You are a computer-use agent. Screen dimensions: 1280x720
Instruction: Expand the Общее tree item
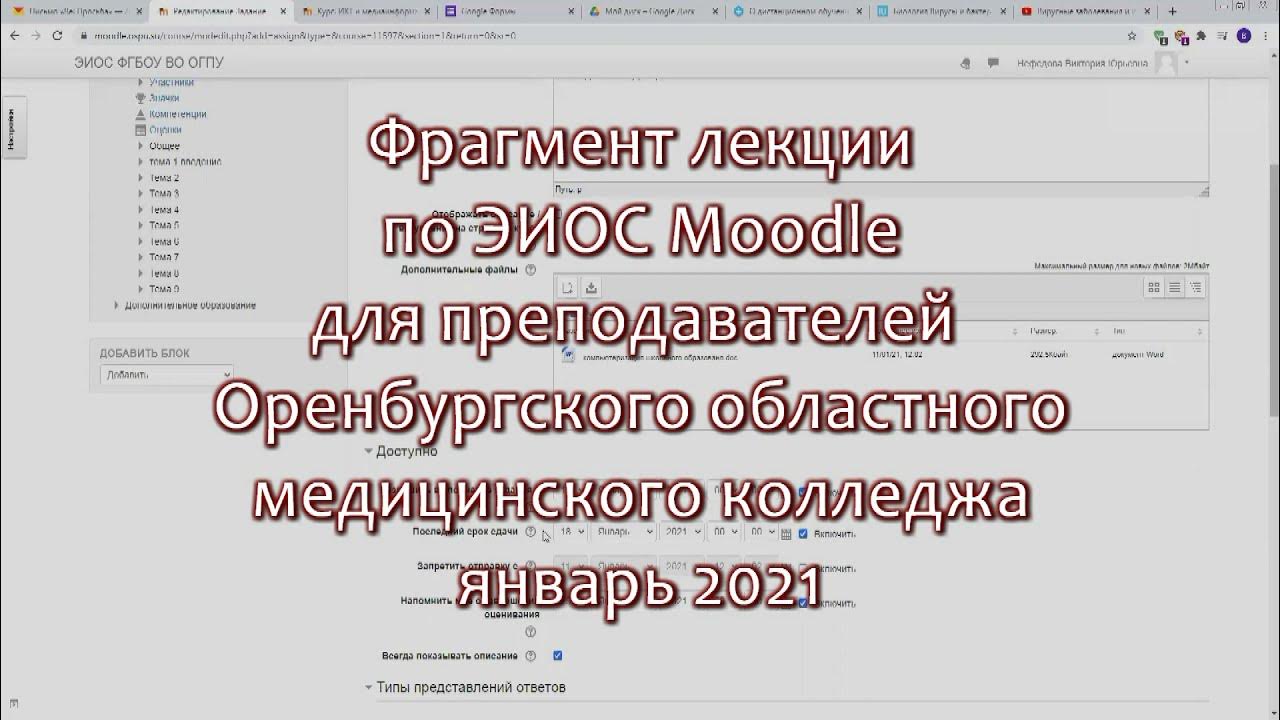[x=141, y=146]
